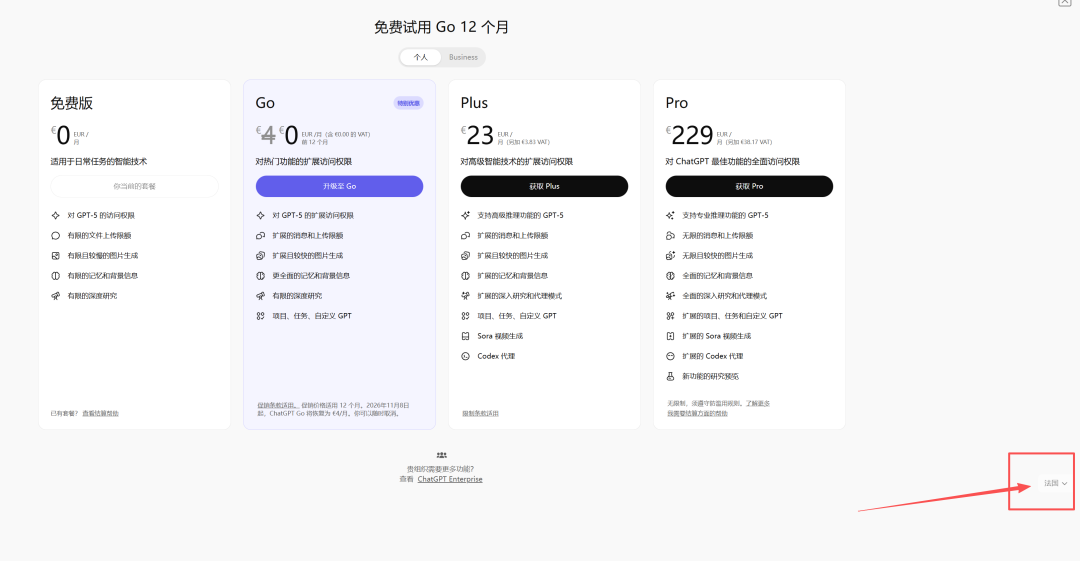
Task: Click agent icon beside 全面的深入研究和代理模式
Action: click(x=670, y=296)
